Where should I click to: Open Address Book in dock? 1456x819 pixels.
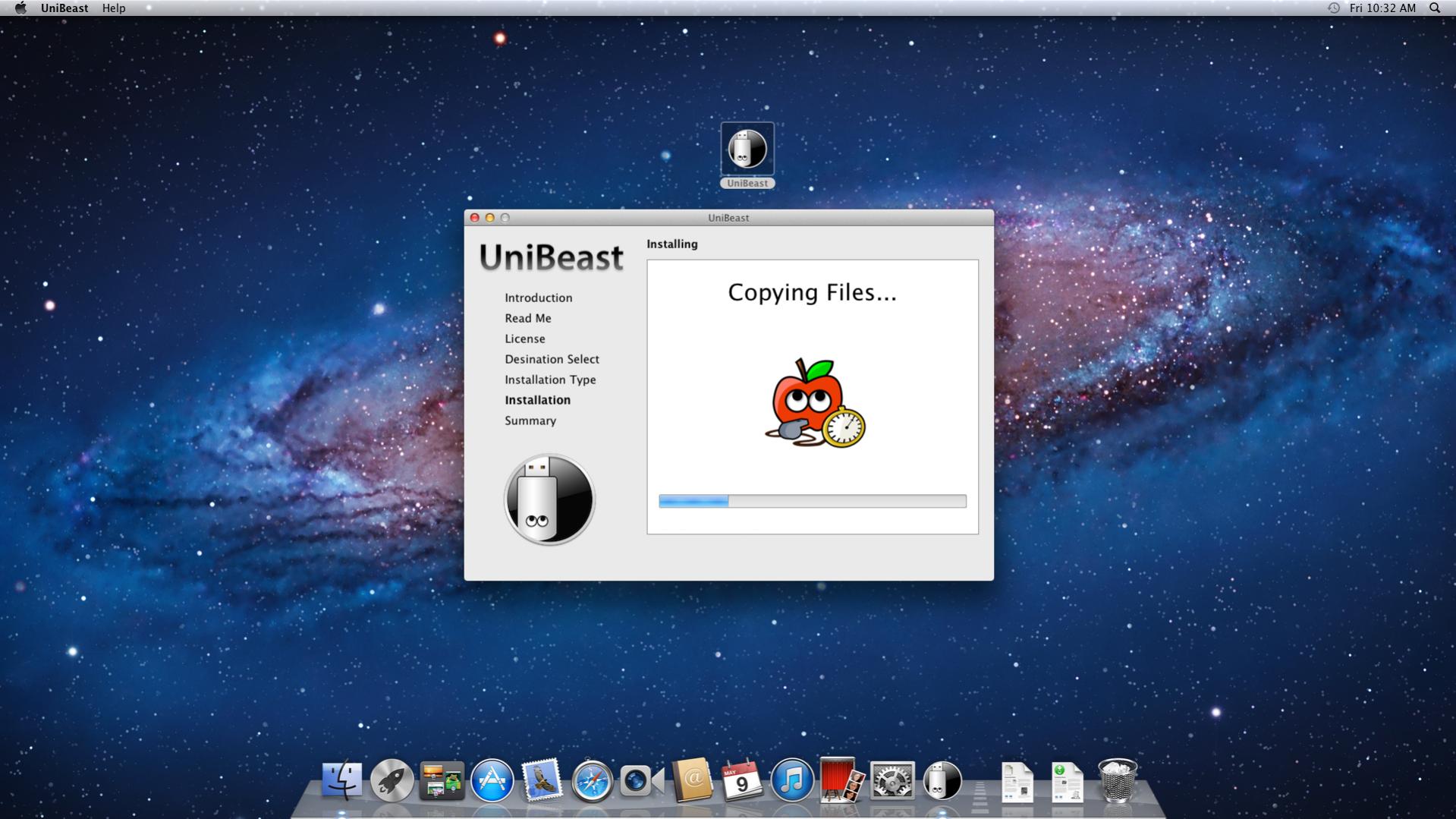tap(692, 780)
